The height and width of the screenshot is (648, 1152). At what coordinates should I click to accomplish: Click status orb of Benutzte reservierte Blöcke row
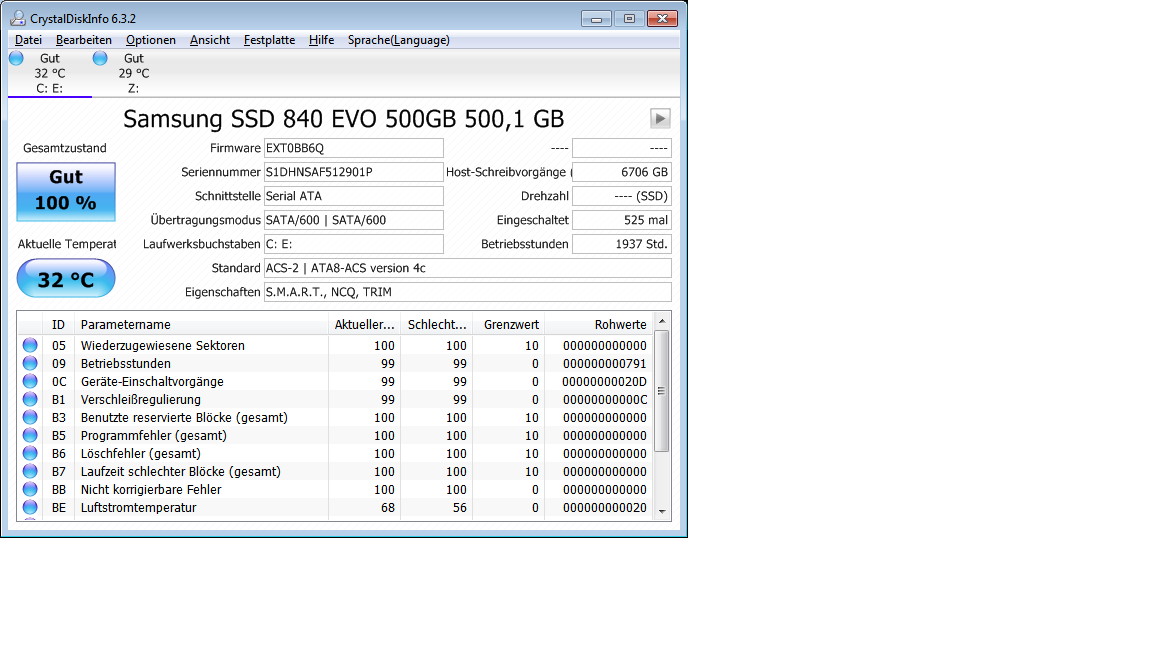(x=30, y=417)
